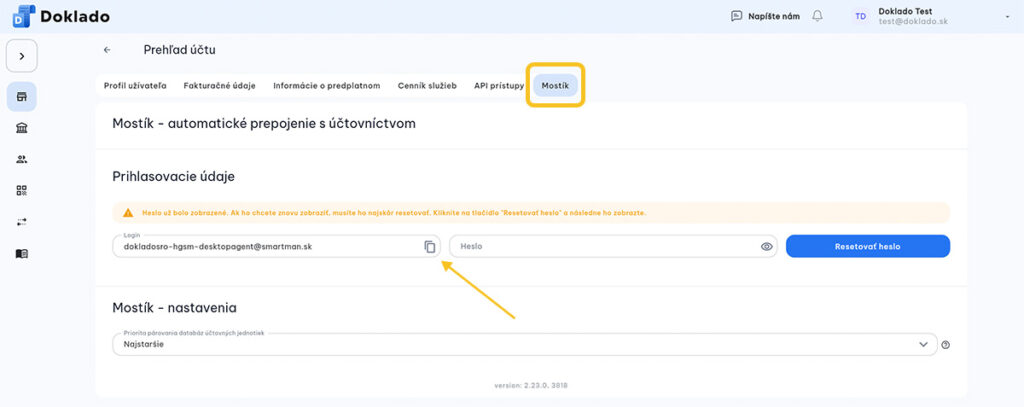
Task: Go back using the left arrow
Action: [107, 50]
